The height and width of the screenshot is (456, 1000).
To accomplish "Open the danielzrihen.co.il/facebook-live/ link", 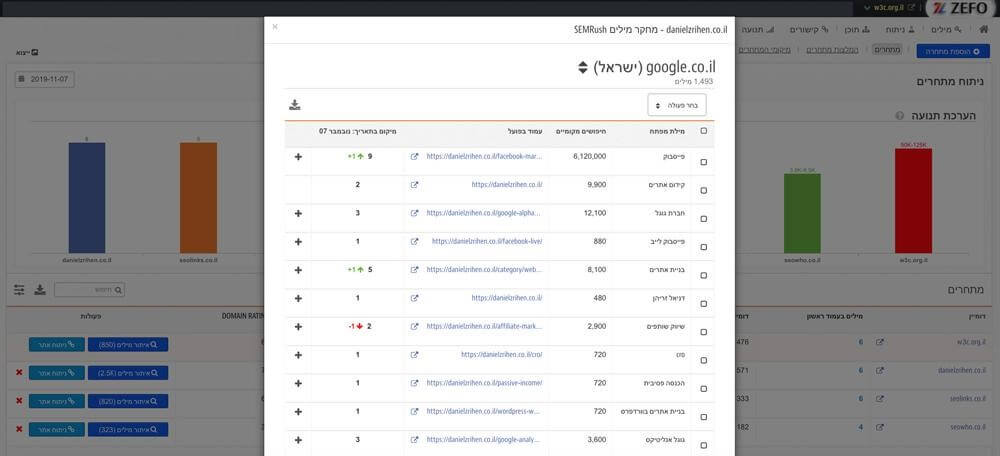I will (487, 242).
